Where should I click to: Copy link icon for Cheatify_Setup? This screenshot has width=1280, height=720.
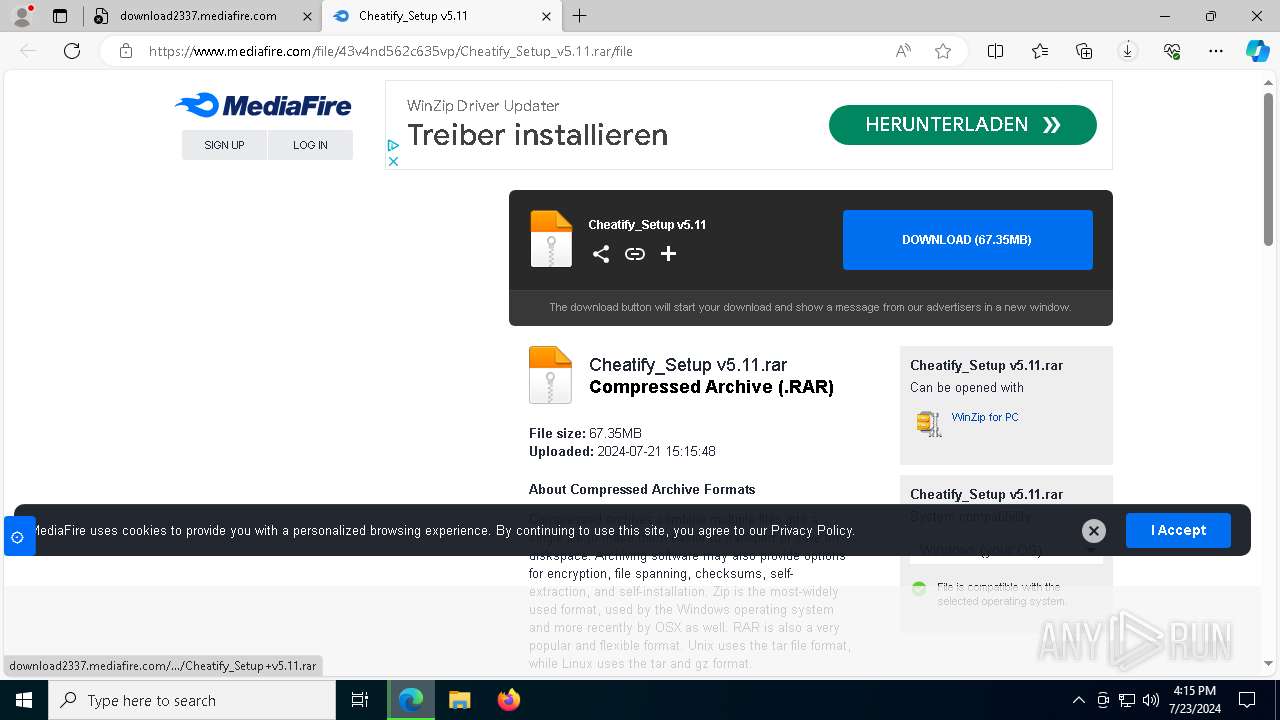pyautogui.click(x=635, y=254)
